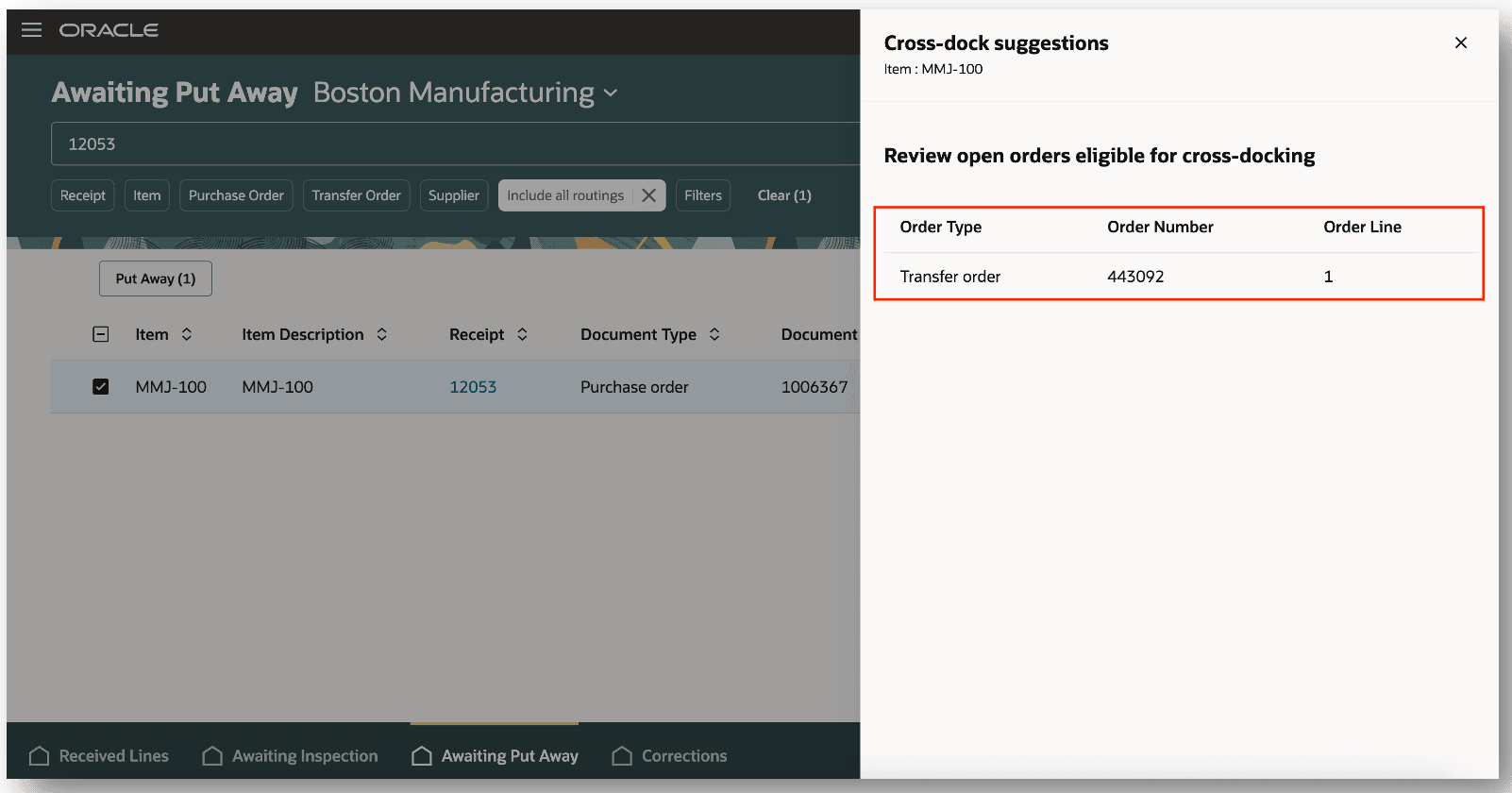Viewport: 1512px width, 793px height.
Task: Sort by Receipt column
Action: click(522, 334)
